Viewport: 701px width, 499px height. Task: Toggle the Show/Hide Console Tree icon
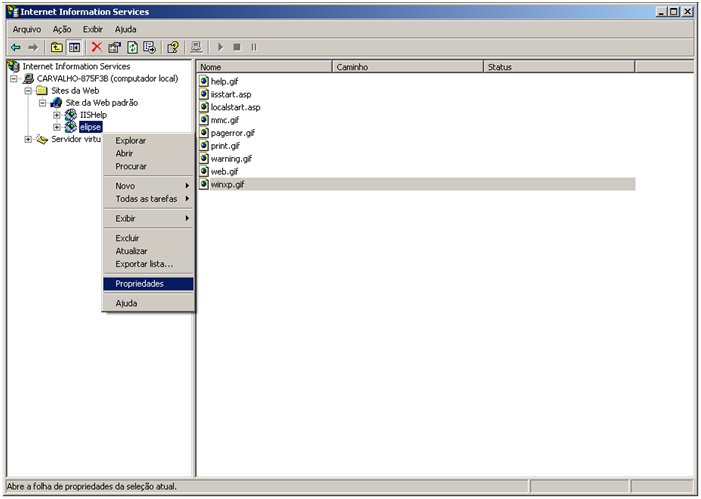(75, 47)
